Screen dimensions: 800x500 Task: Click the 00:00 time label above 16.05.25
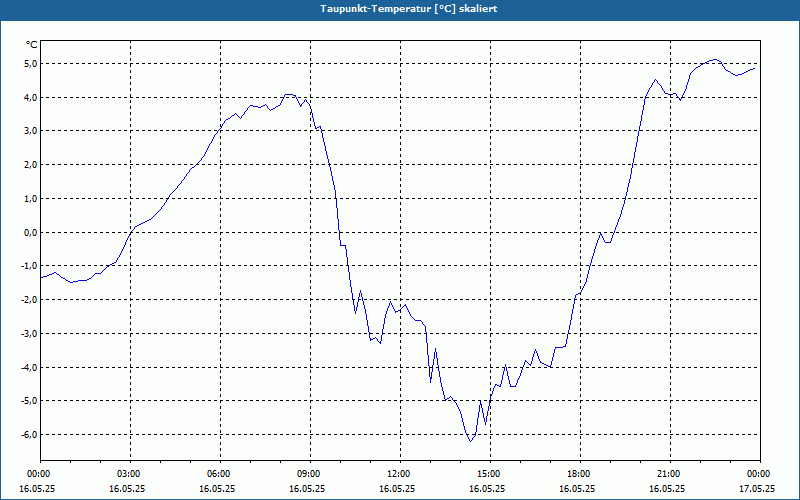point(38,474)
